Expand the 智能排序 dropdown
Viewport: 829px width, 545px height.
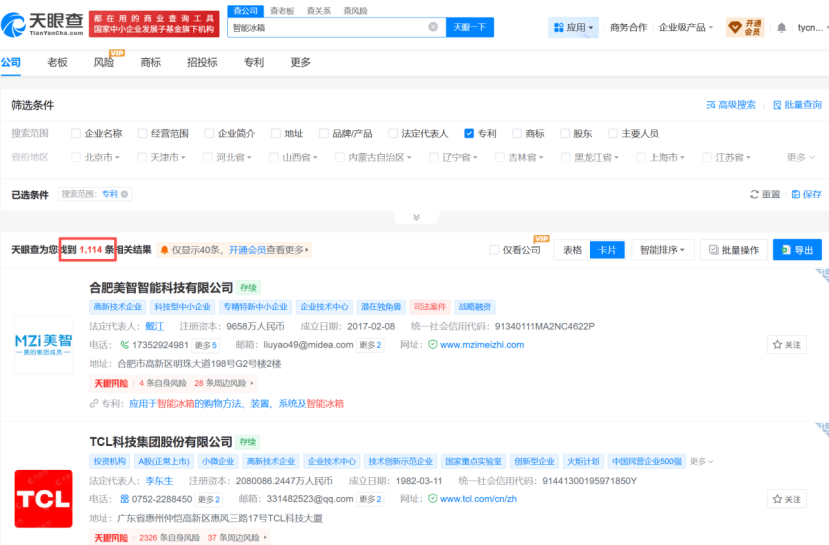662,250
